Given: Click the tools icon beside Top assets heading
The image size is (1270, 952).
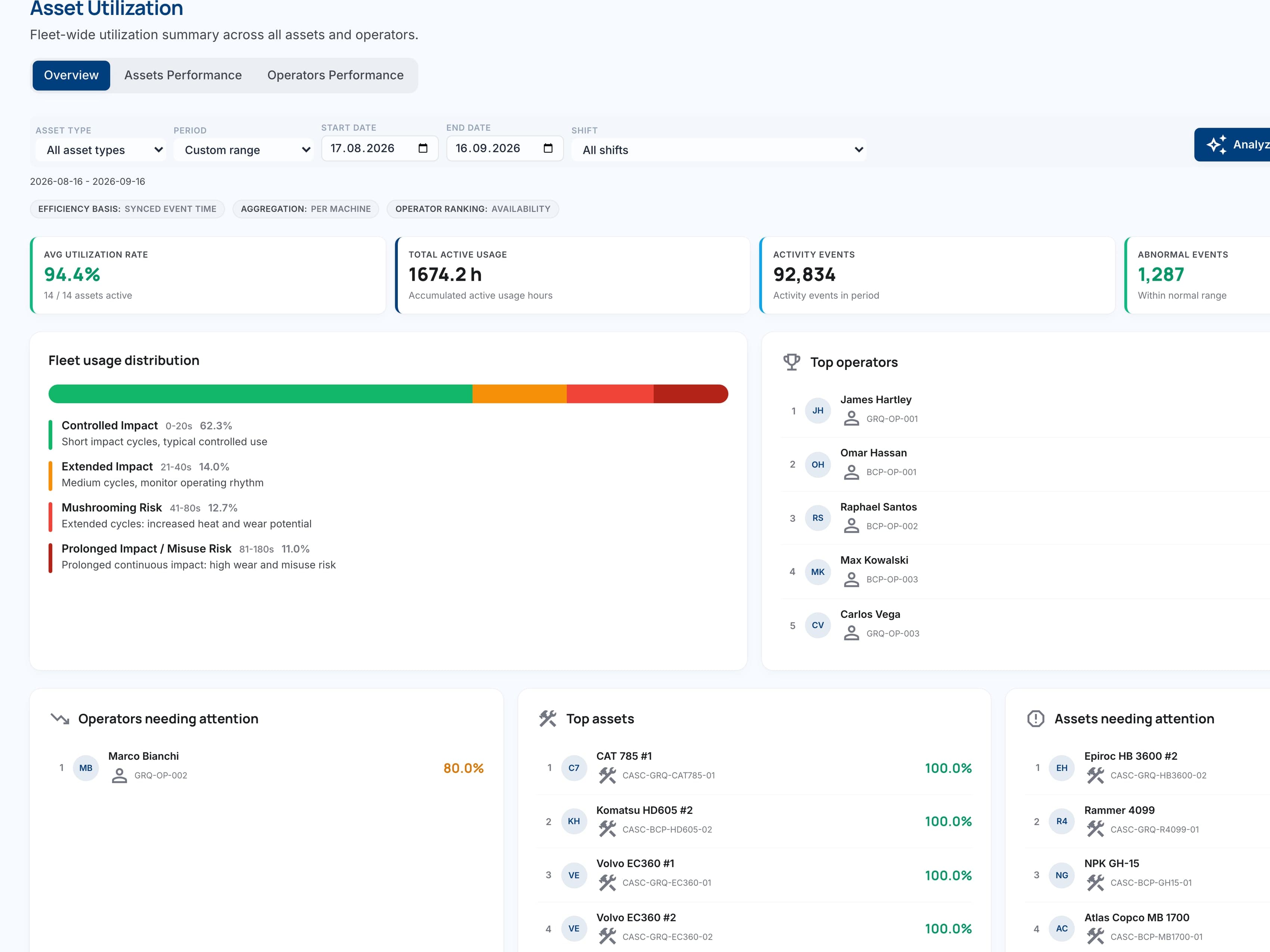Looking at the screenshot, I should (x=548, y=718).
